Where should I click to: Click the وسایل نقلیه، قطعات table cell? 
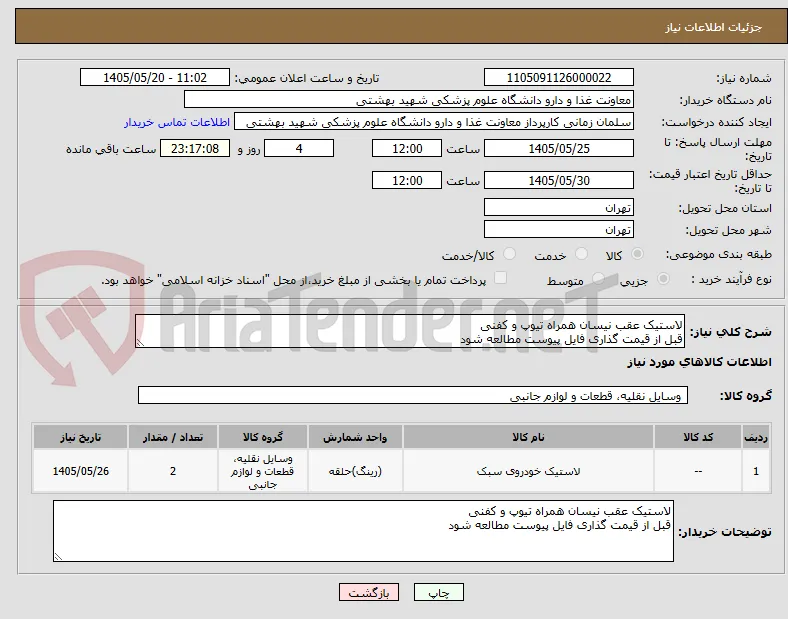263,471
